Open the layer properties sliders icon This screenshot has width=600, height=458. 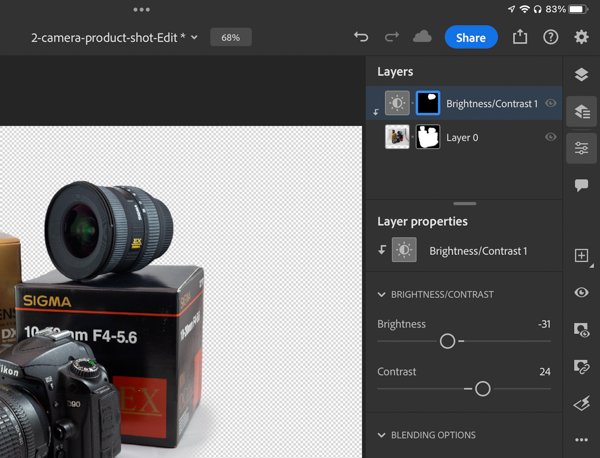(581, 148)
